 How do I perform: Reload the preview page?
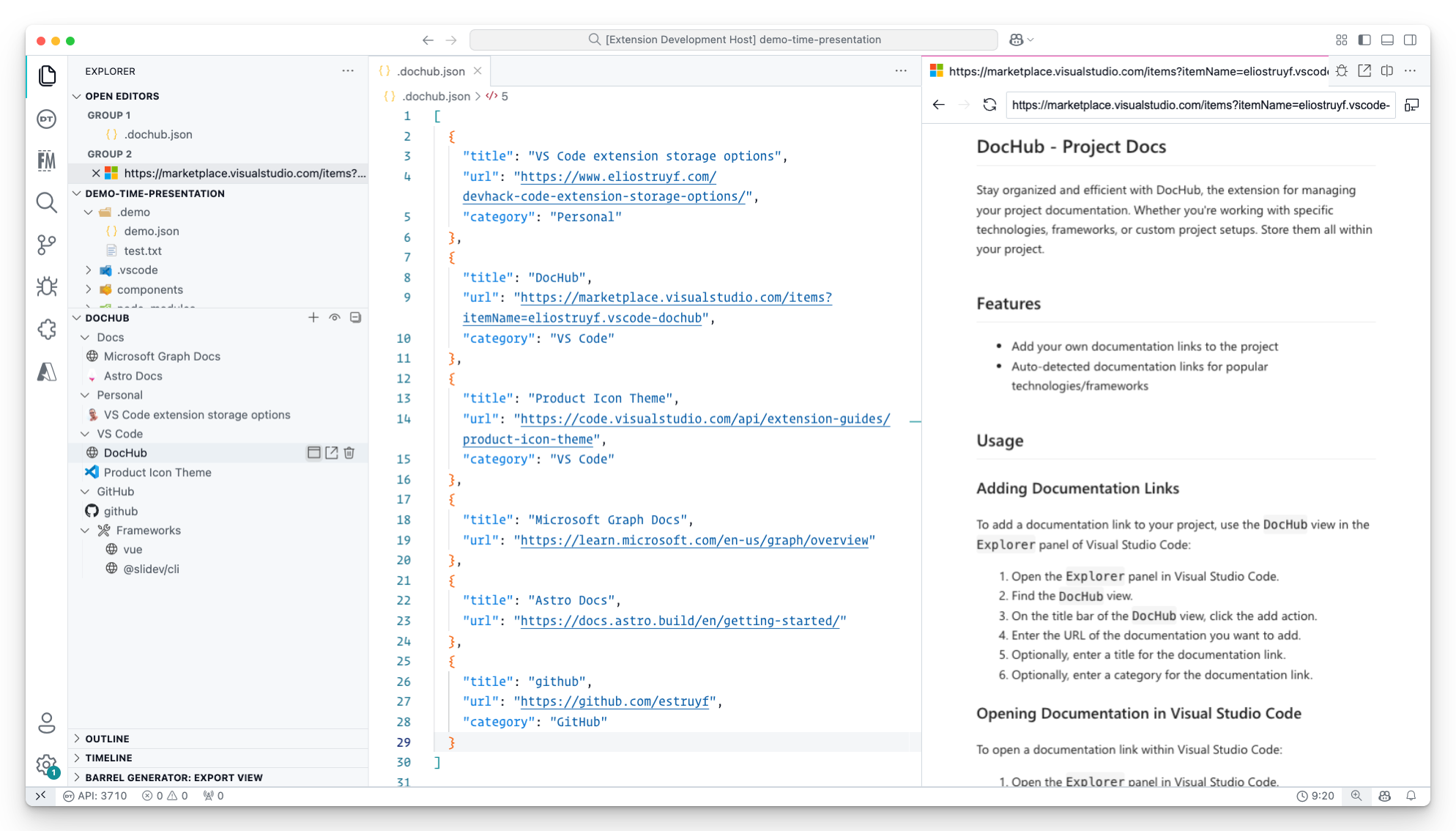click(x=989, y=105)
